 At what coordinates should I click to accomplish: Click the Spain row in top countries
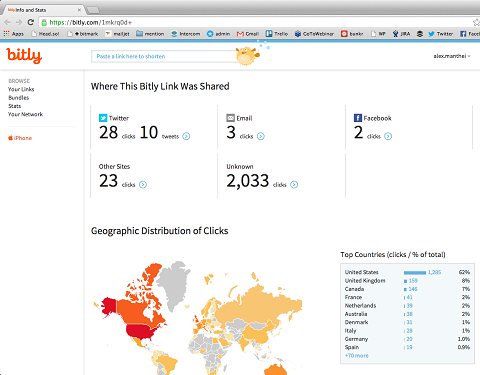pyautogui.click(x=407, y=347)
